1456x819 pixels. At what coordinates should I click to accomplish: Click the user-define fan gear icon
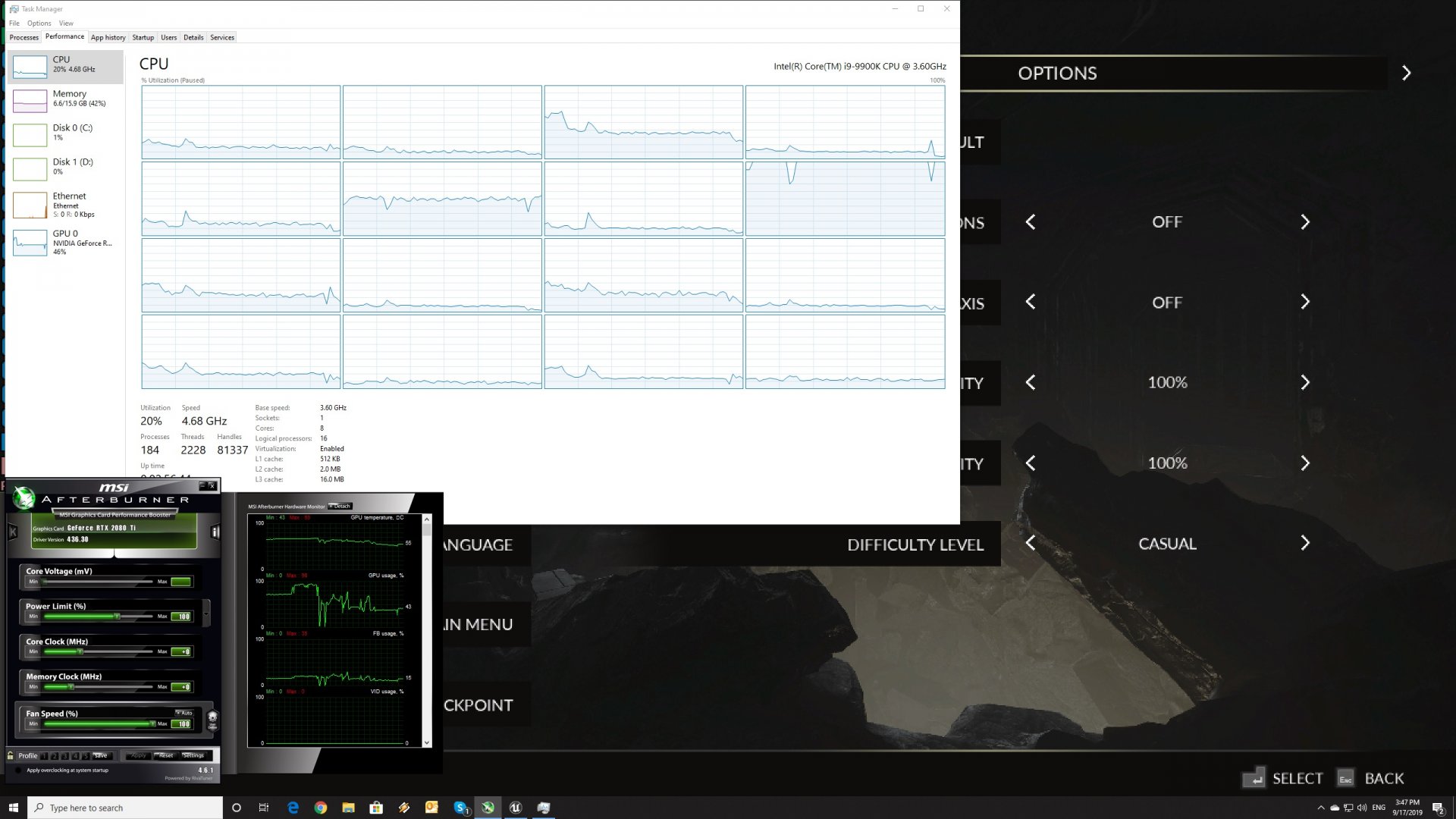[x=212, y=716]
